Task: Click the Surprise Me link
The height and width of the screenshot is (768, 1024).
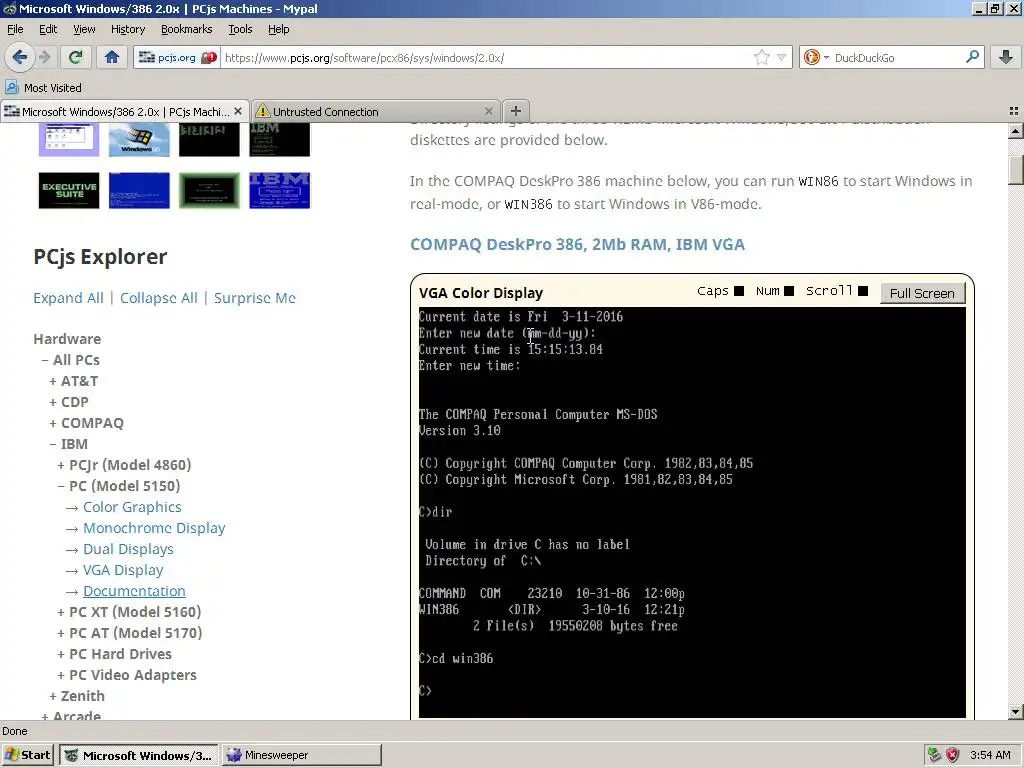Action: coord(255,298)
